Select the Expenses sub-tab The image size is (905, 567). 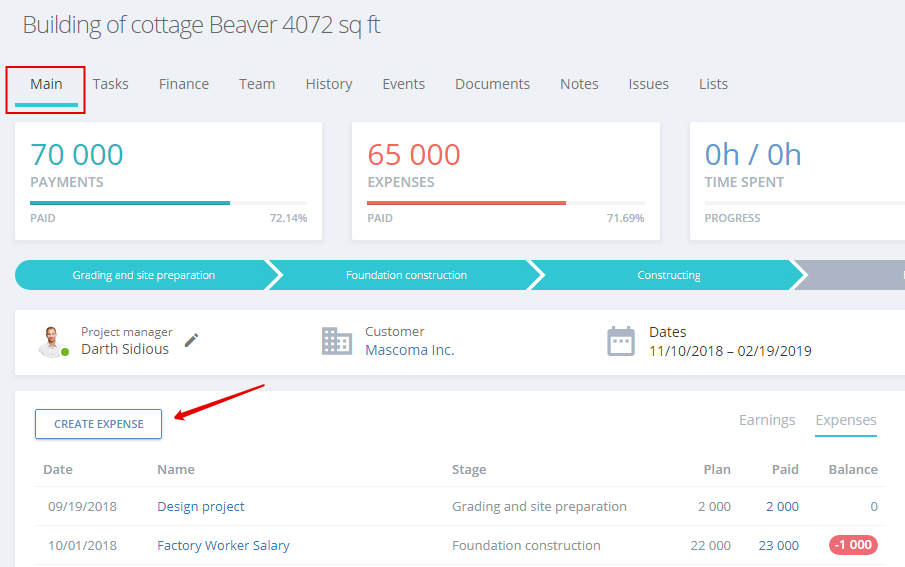pyautogui.click(x=846, y=420)
